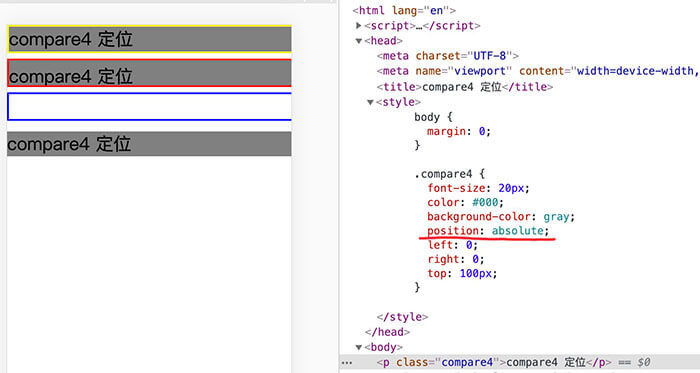Image resolution: width=700 pixels, height=373 pixels.
Task: Select the meta charset UTF-8 node
Action: (x=448, y=56)
